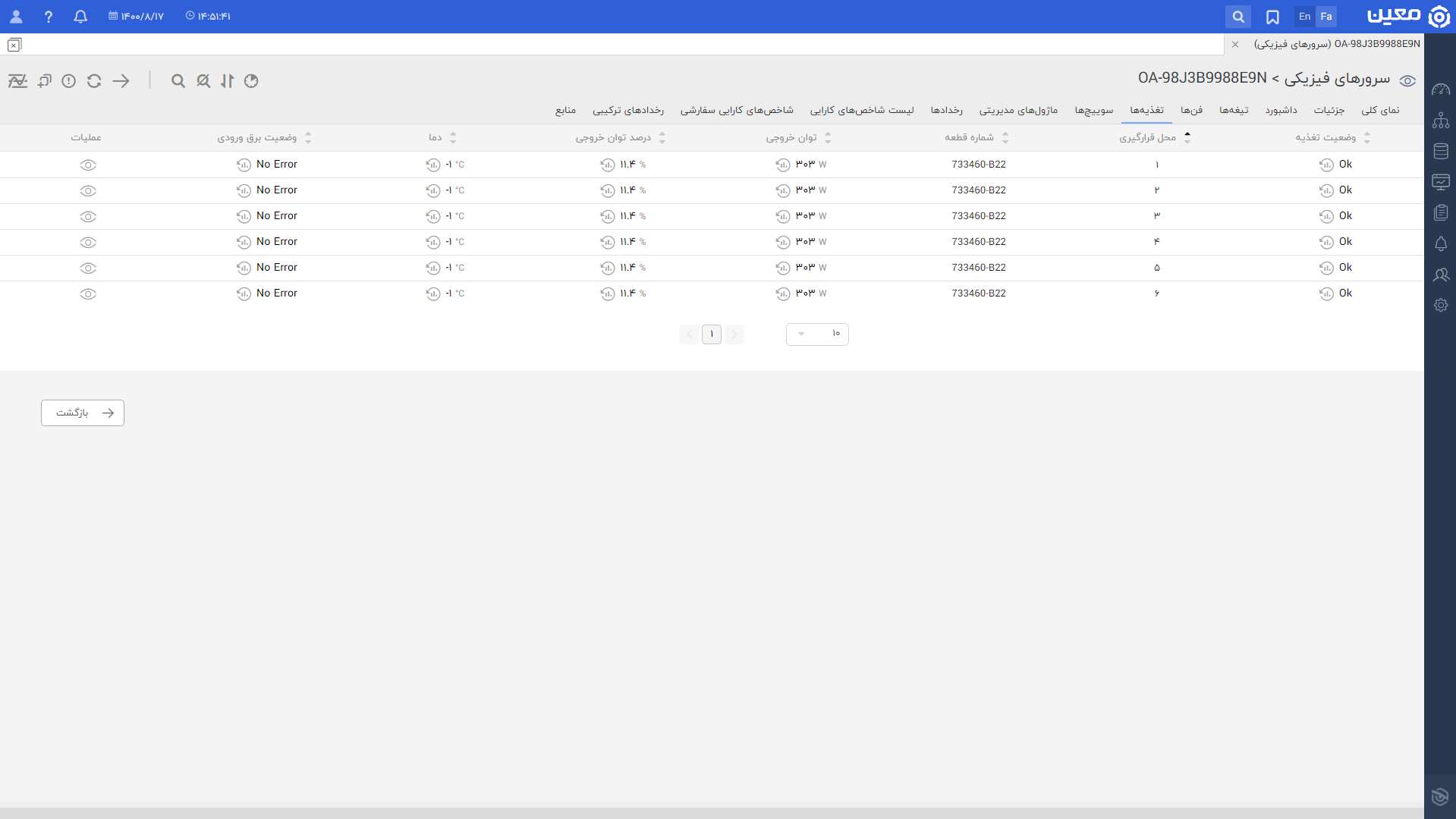
Task: Switch to the جزئیات tab
Action: pyautogui.click(x=1329, y=110)
